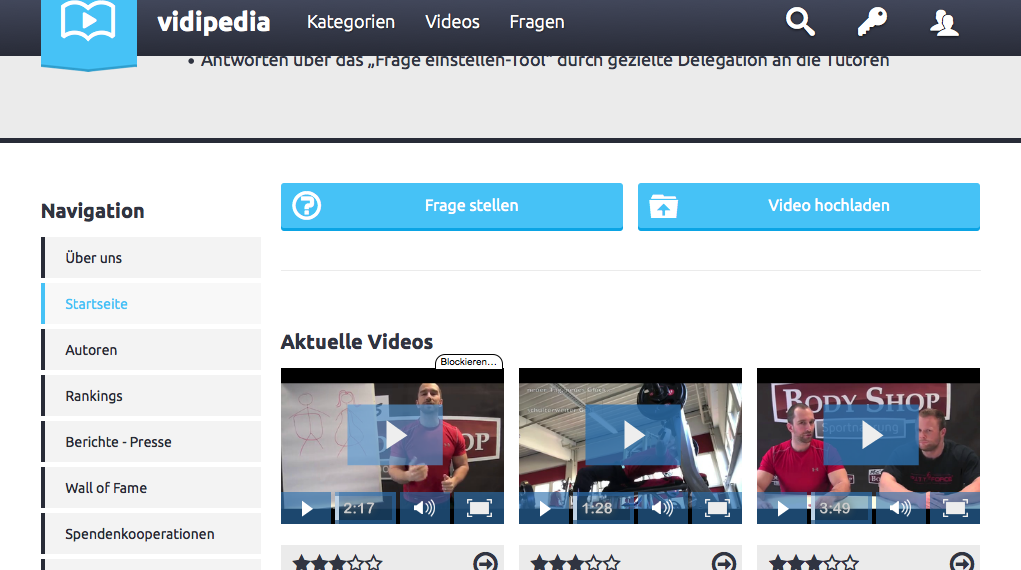This screenshot has width=1021, height=570.
Task: Click the 1:28 video time progress bar
Action: [x=603, y=509]
